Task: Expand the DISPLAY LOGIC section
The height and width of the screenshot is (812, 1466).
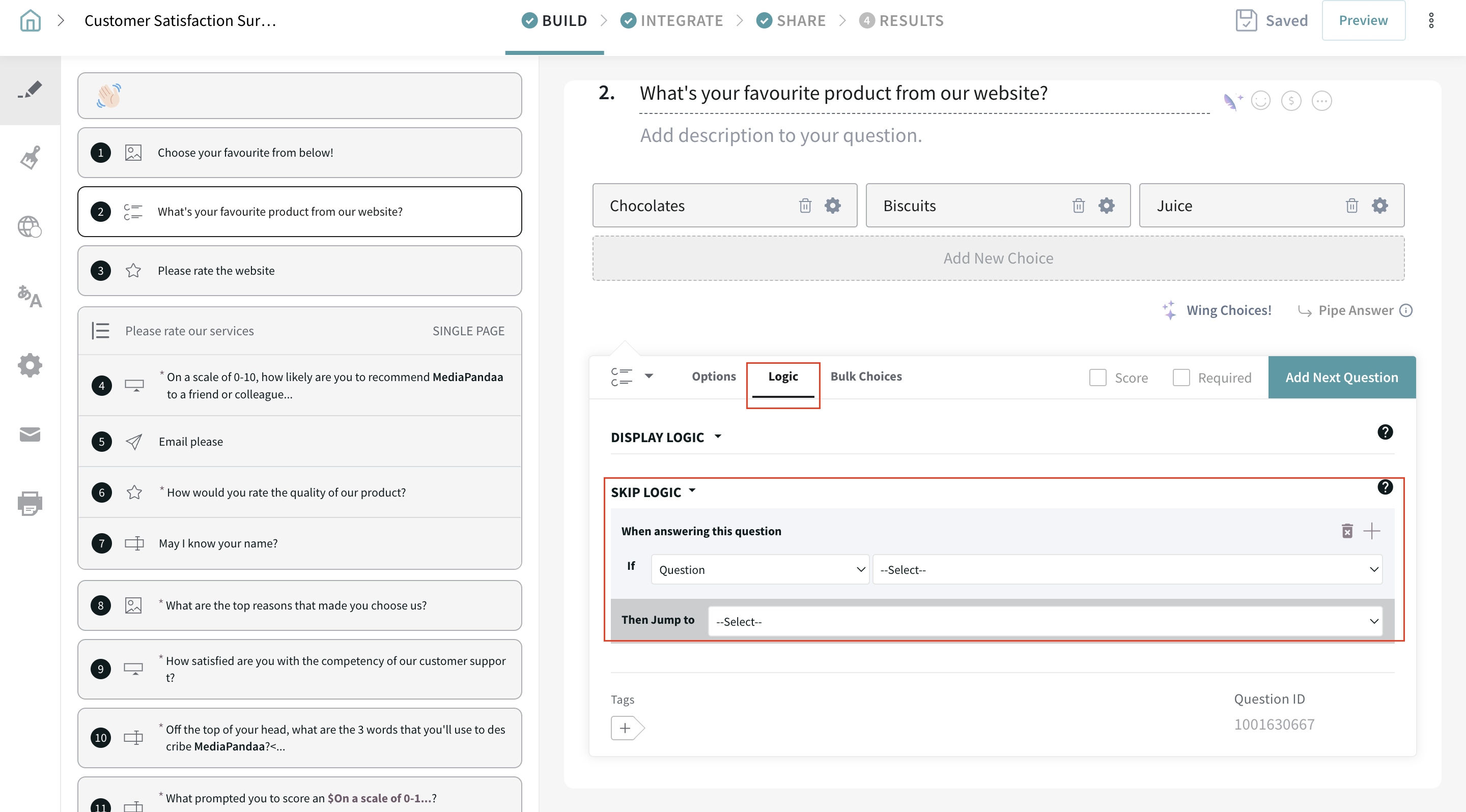Action: (x=666, y=437)
